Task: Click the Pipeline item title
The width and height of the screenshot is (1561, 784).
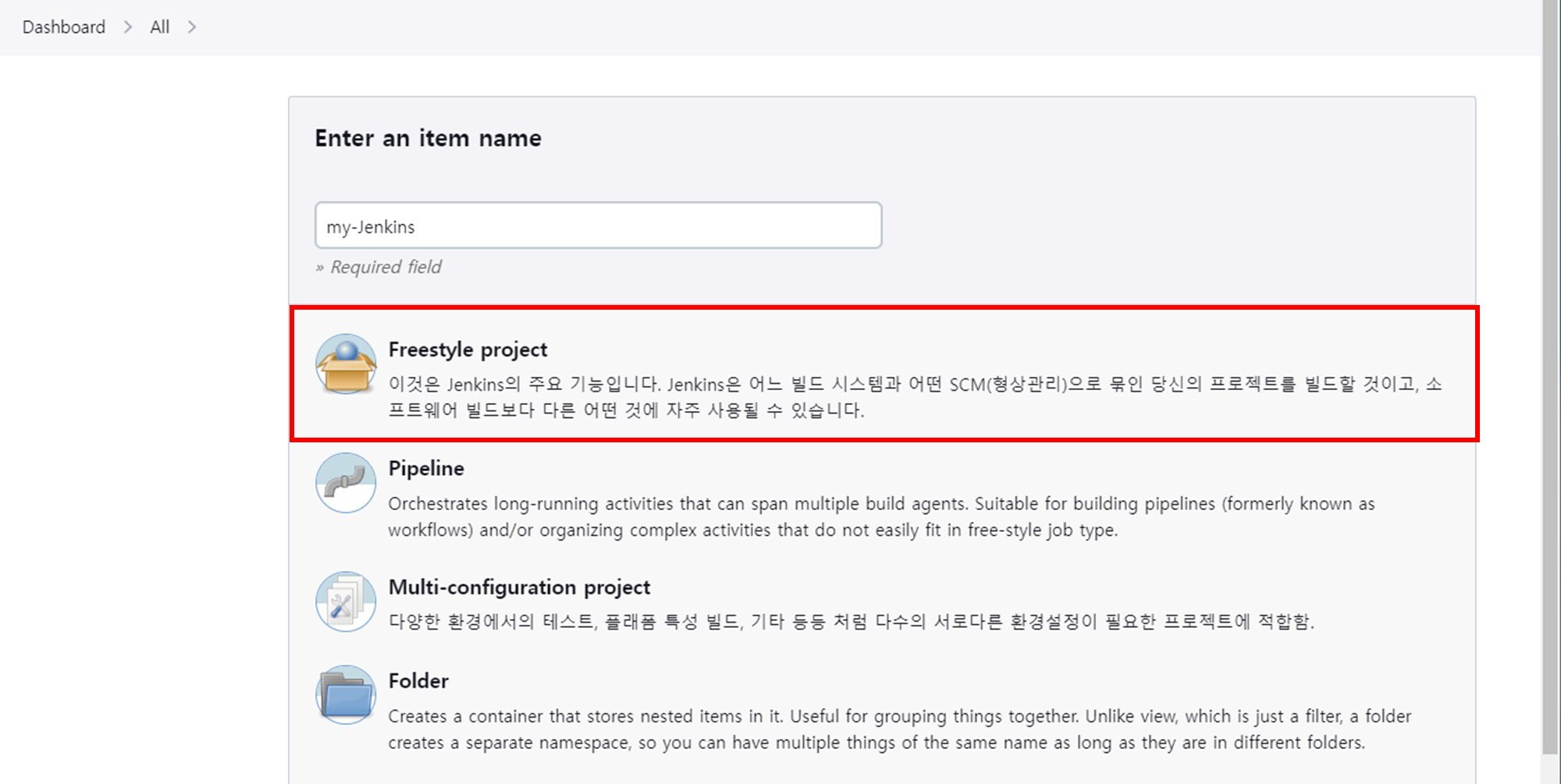Action: click(x=426, y=468)
